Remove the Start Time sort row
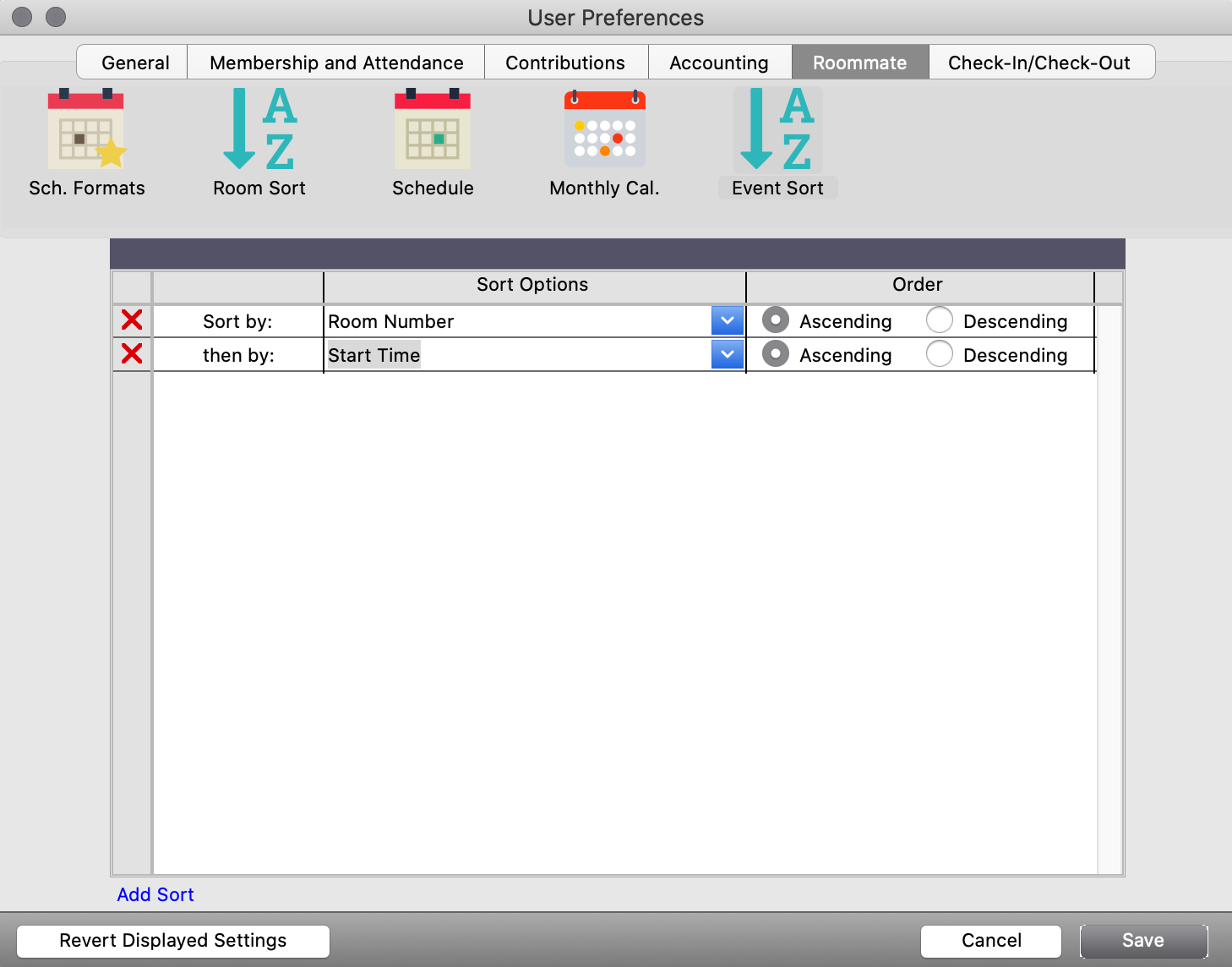 pos(132,354)
